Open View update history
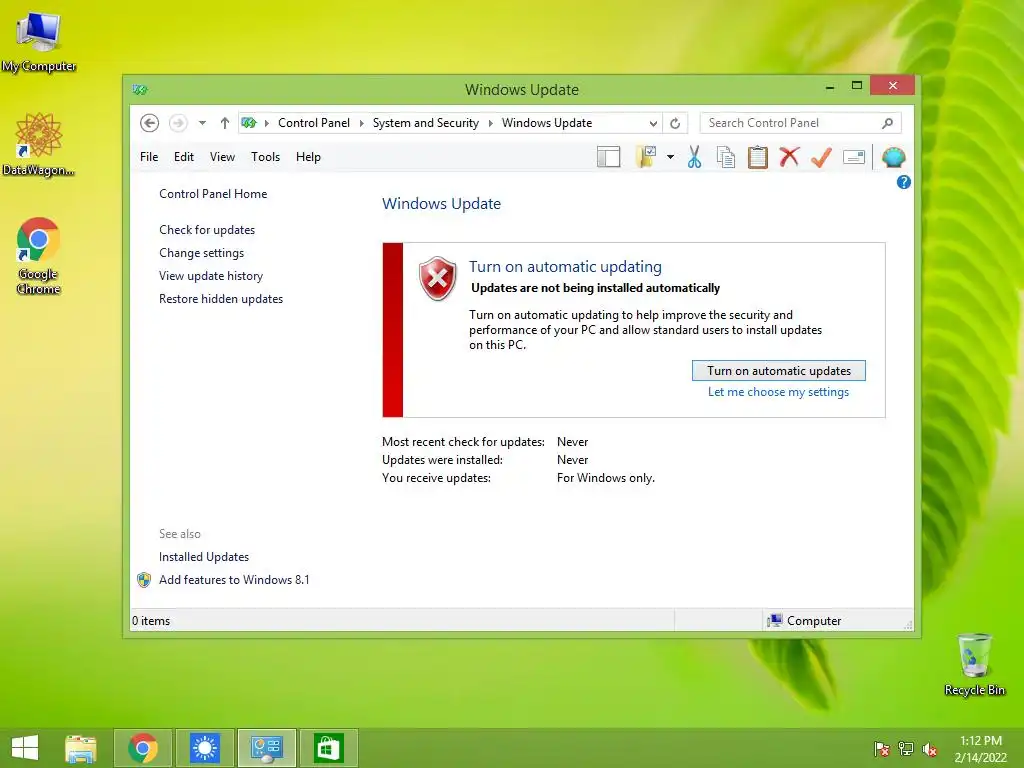This screenshot has height=768, width=1024. click(211, 276)
